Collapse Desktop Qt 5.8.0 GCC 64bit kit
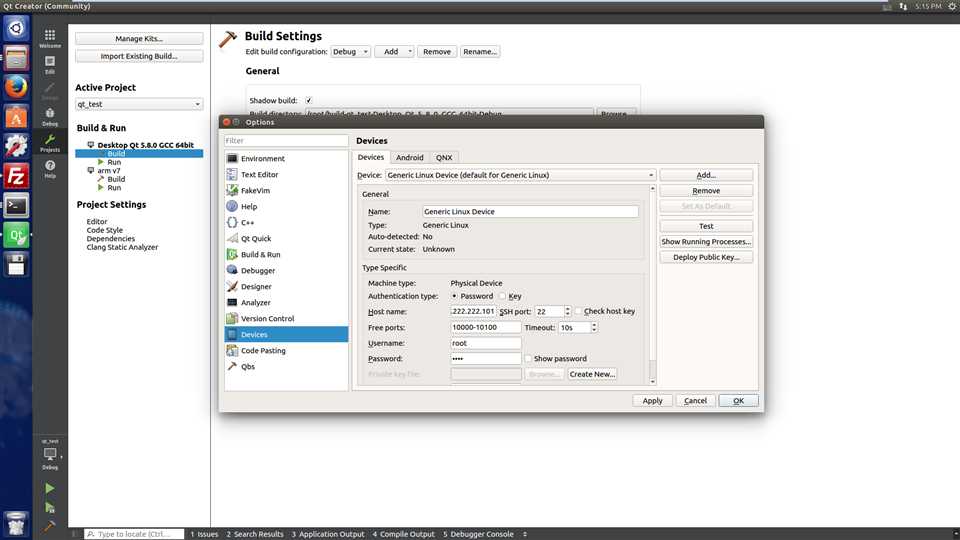Image resolution: width=960 pixels, height=540 pixels. pyautogui.click(x=91, y=144)
